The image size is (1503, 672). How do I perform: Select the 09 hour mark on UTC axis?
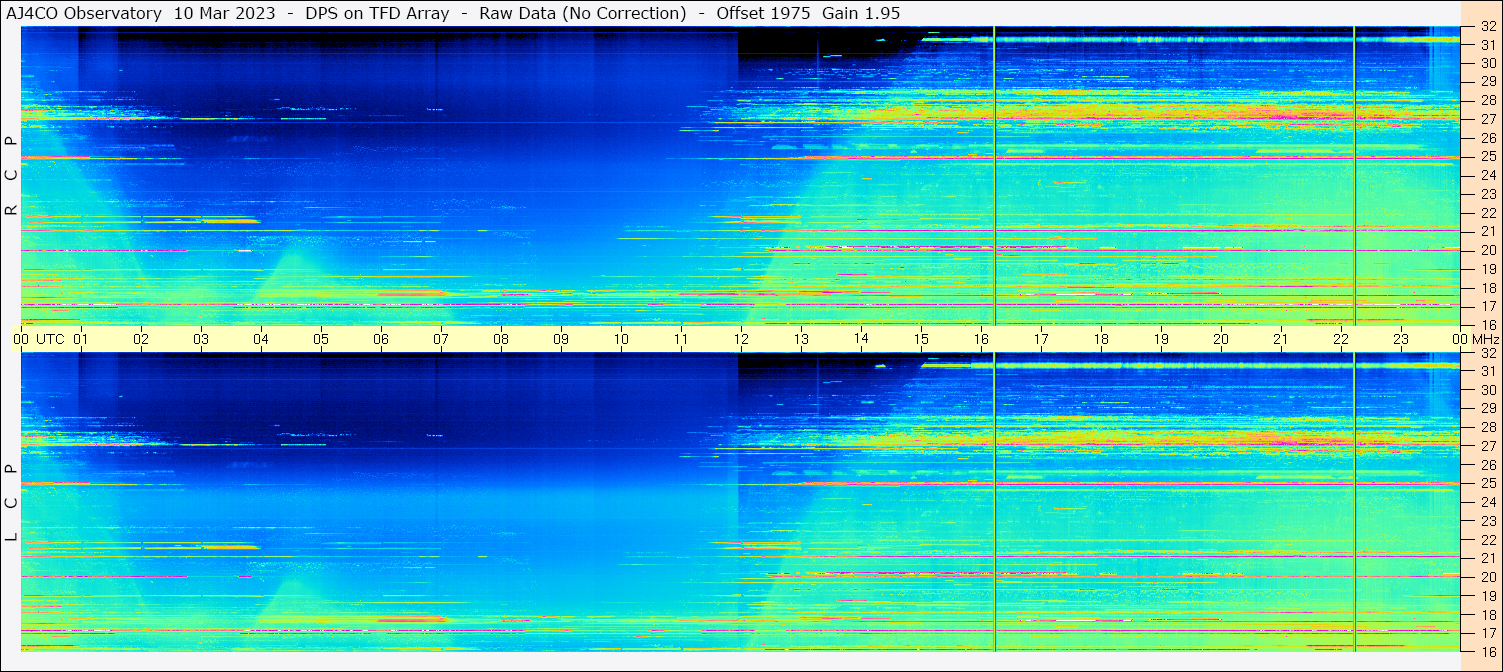[x=560, y=339]
